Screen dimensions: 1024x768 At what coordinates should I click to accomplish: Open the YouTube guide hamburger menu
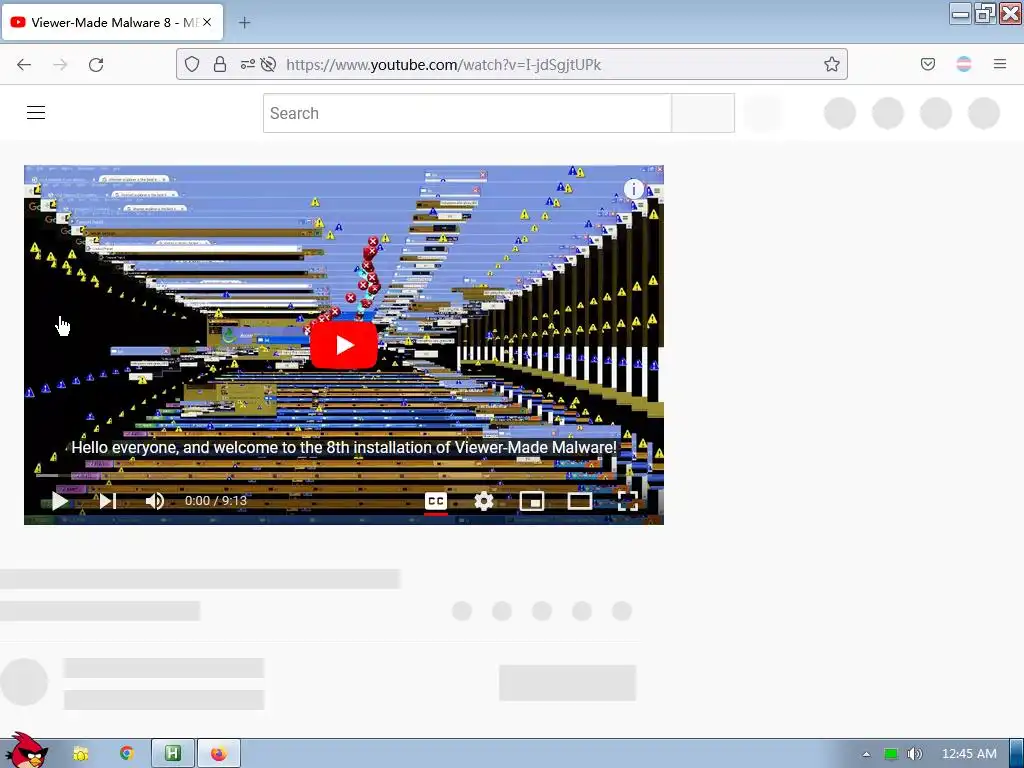coord(36,113)
